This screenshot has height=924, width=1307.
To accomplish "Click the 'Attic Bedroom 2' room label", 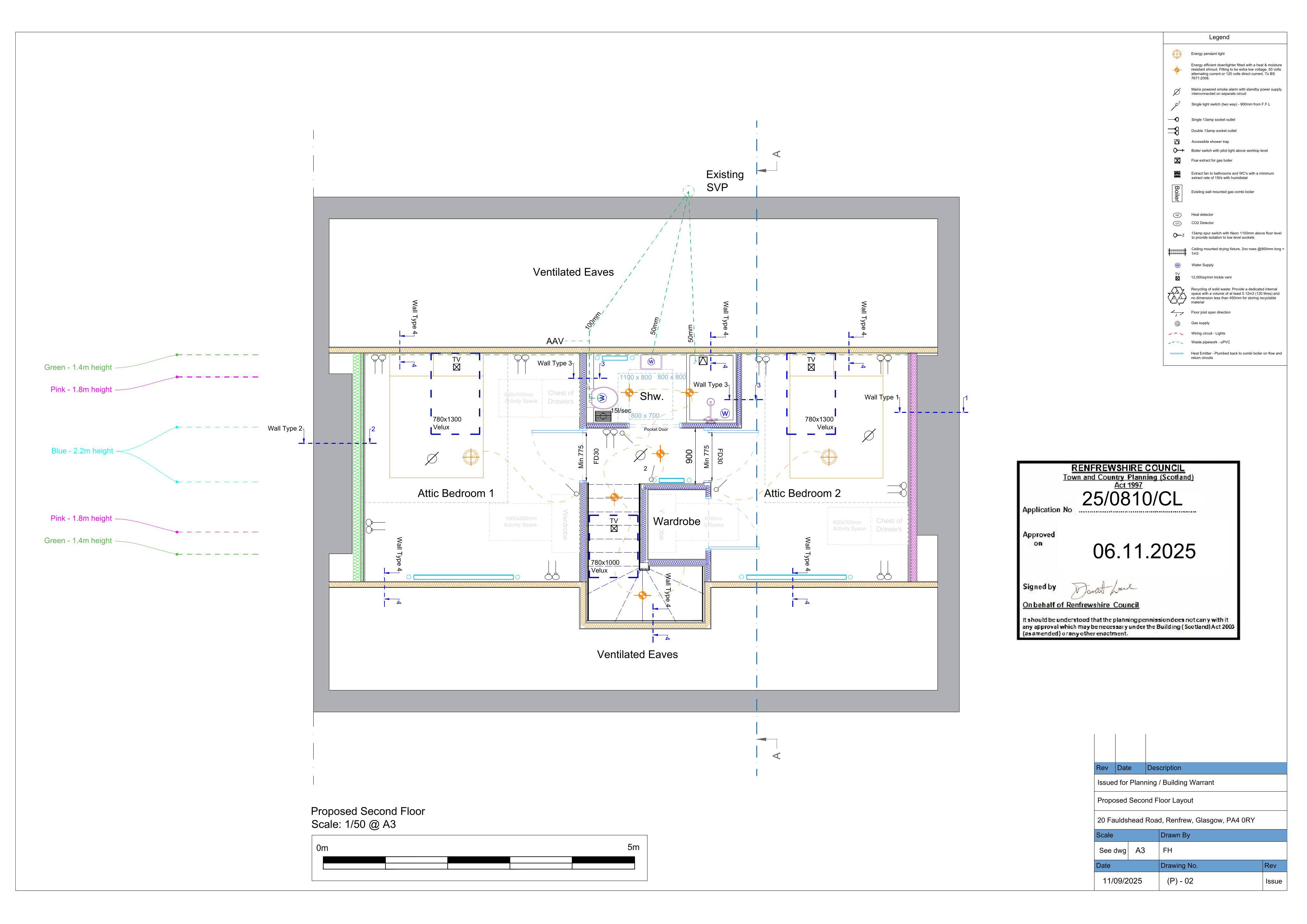I will click(802, 494).
